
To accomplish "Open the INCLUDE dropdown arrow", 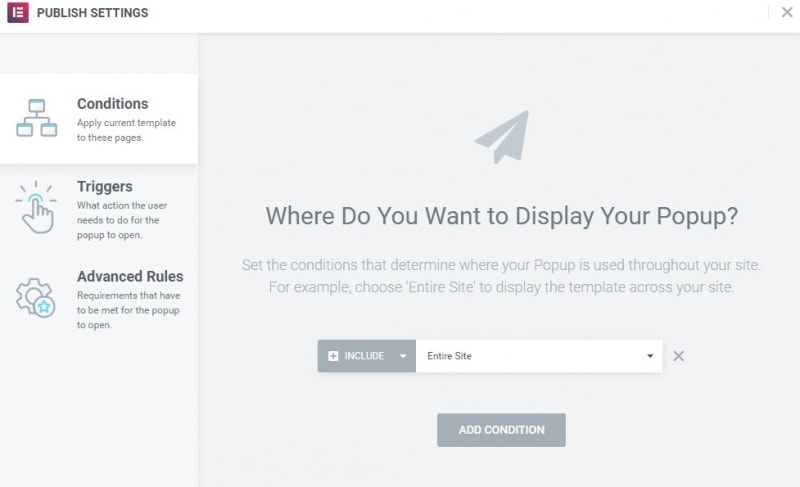I will [403, 356].
